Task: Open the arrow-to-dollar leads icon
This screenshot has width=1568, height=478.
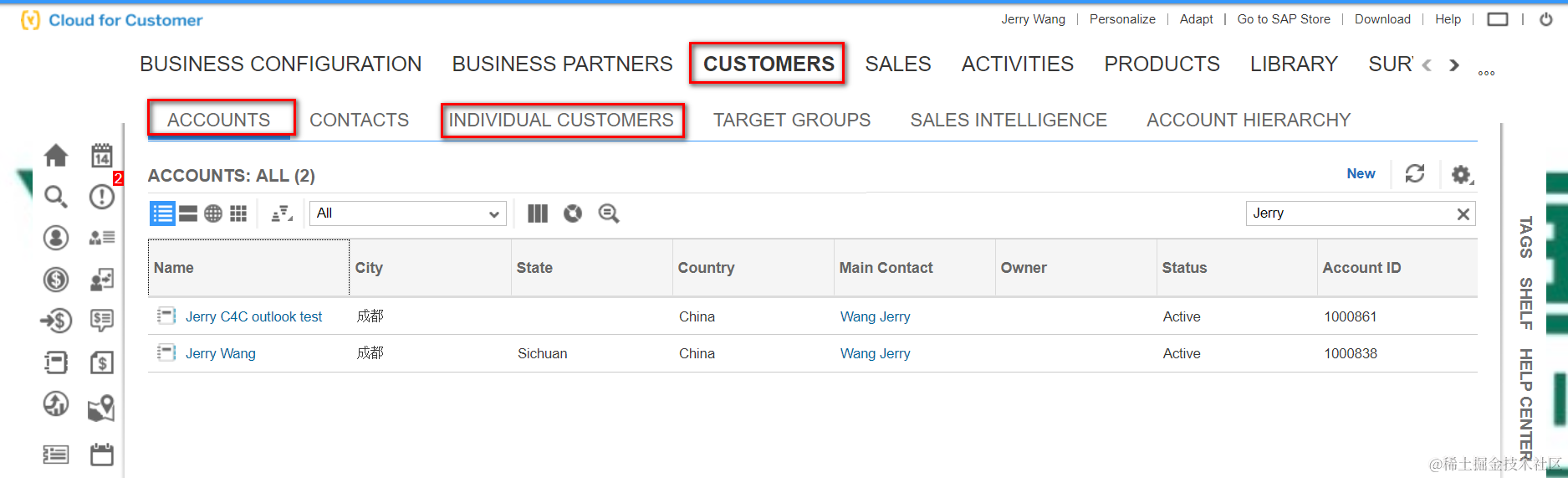Action: pos(56,321)
